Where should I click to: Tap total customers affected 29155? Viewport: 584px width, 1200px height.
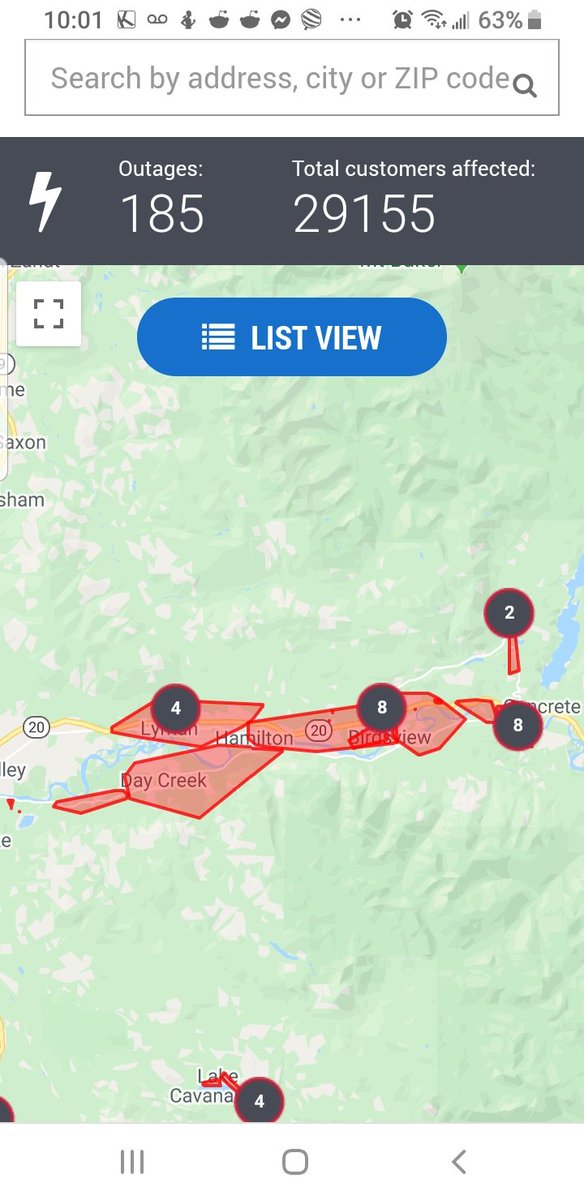[x=364, y=214]
